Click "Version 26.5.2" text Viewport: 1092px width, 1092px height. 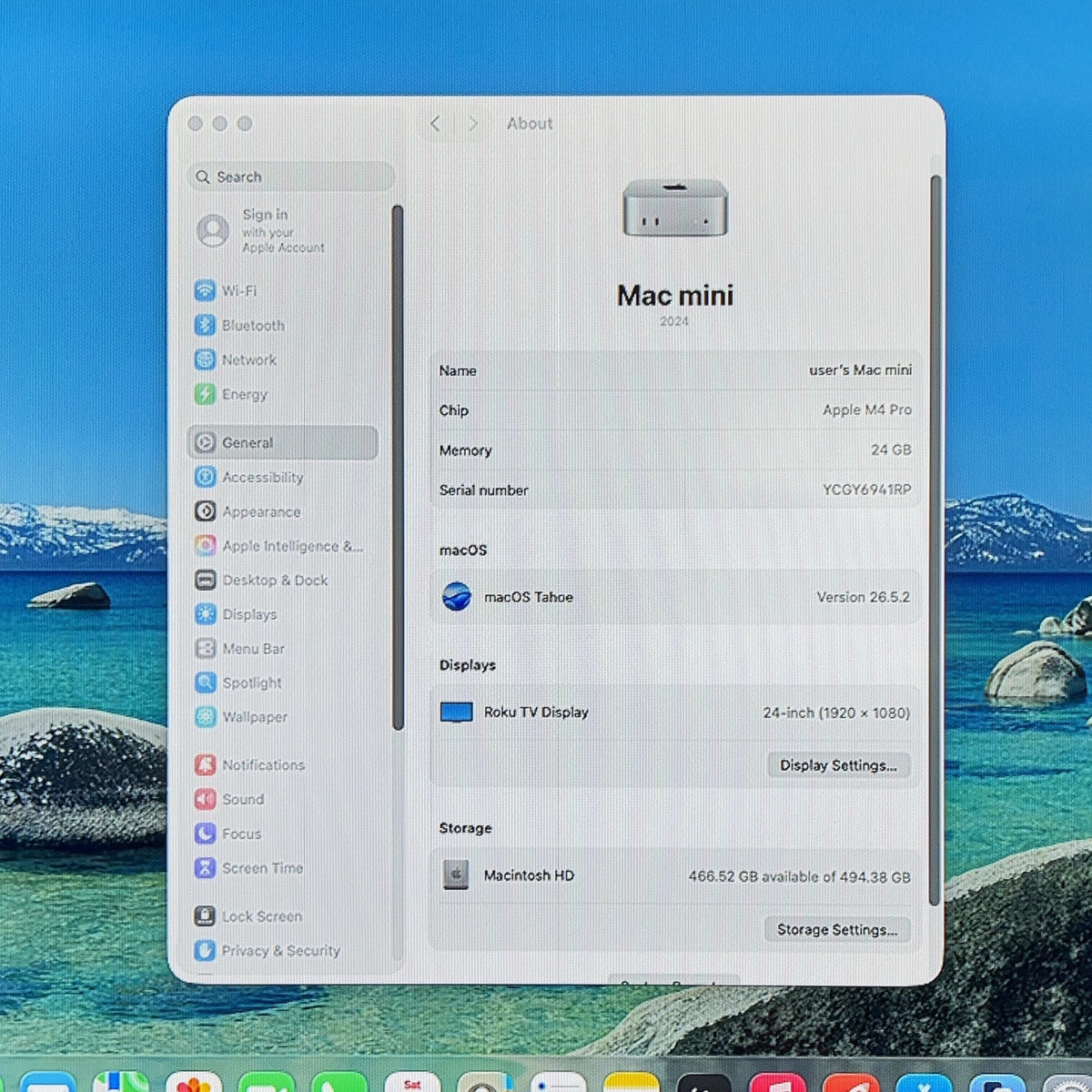[863, 597]
